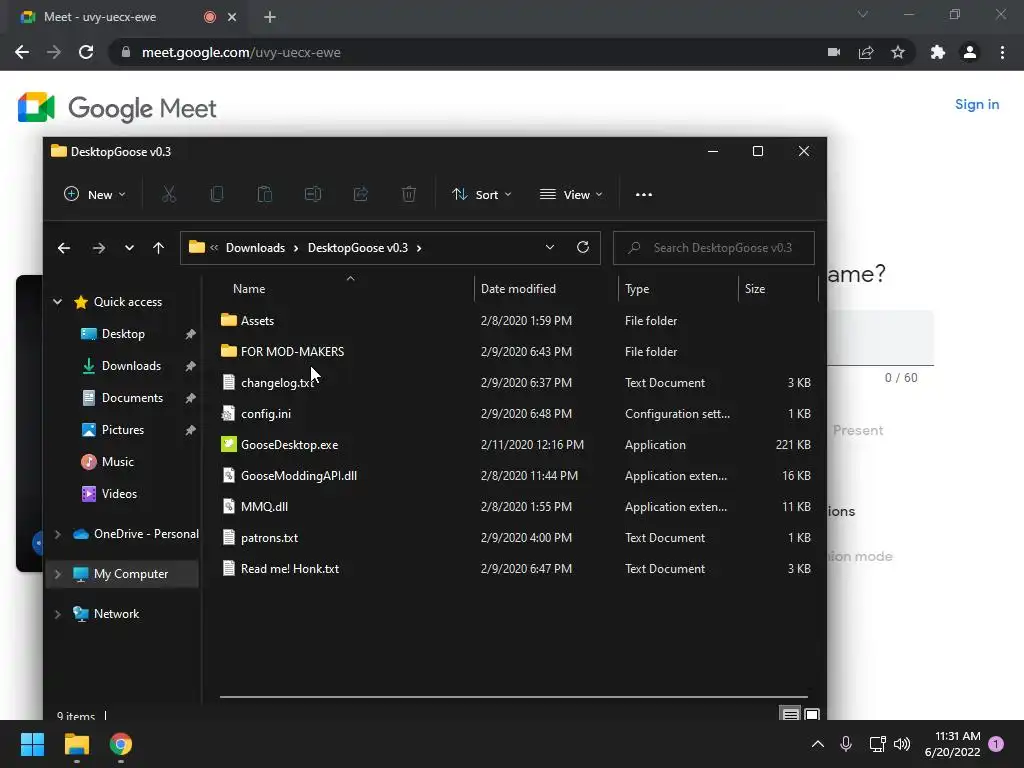Screen dimensions: 1024x768
Task: Click the Chrome icon on the taskbar
Action: coord(121,744)
